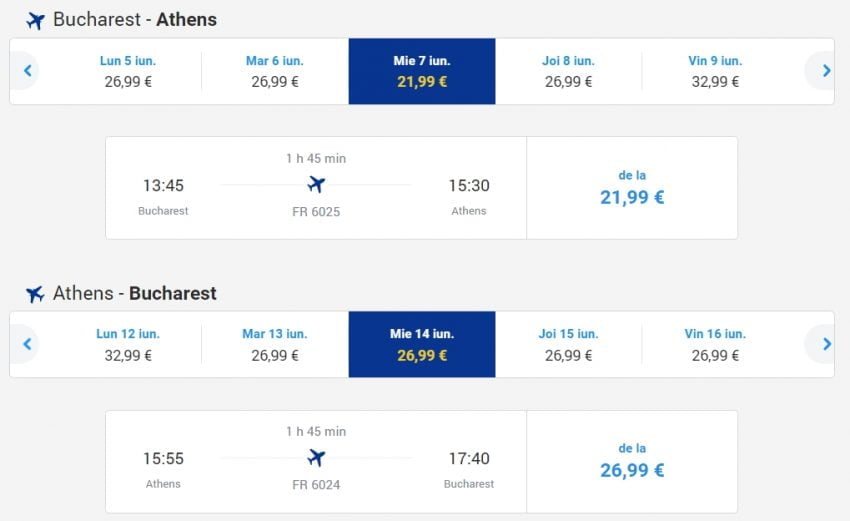Image resolution: width=850 pixels, height=521 pixels.
Task: Show later return dates with right arrow
Action: click(825, 344)
